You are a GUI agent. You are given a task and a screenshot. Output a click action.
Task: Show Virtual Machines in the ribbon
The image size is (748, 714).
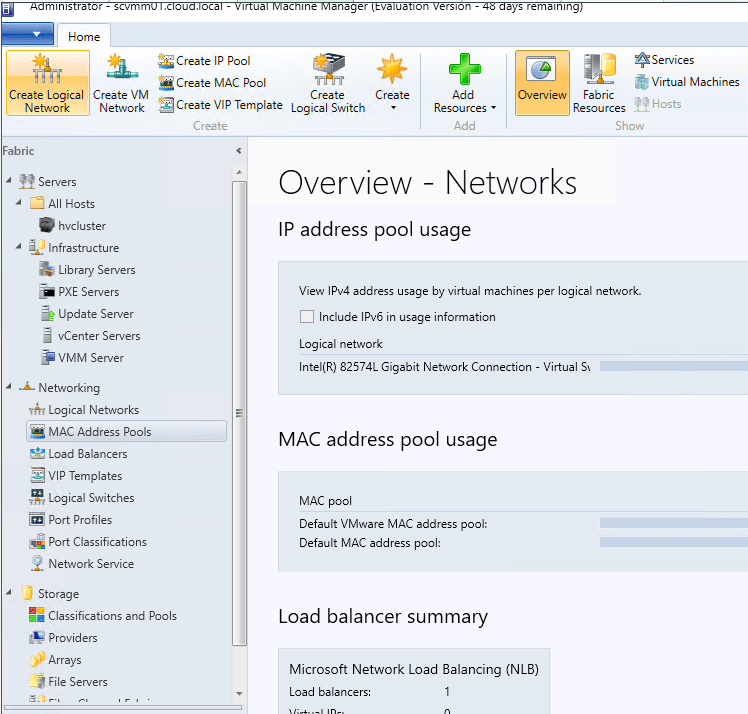coord(687,82)
